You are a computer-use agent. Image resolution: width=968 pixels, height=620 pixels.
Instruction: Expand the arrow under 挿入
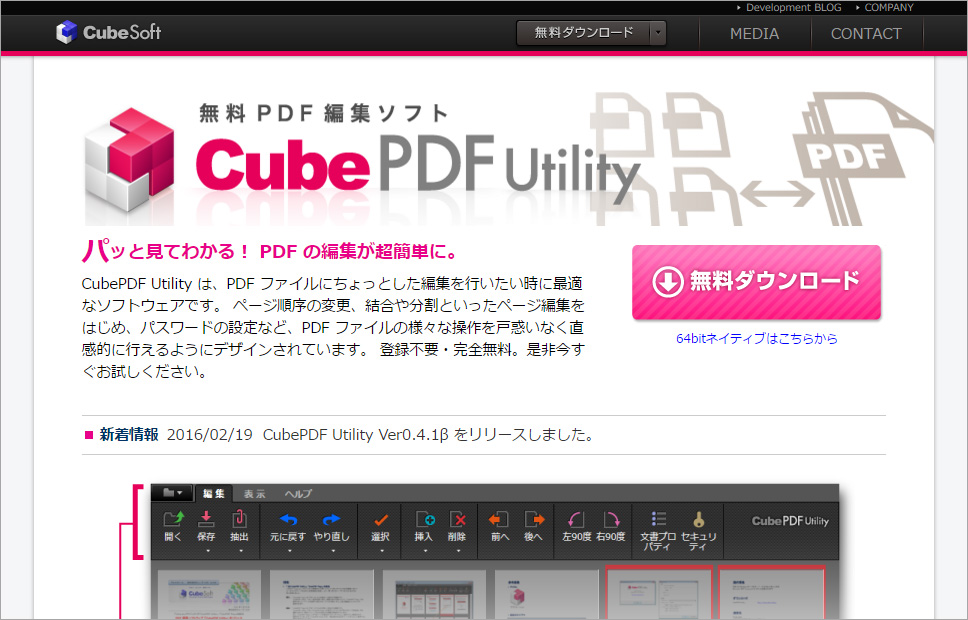425,550
